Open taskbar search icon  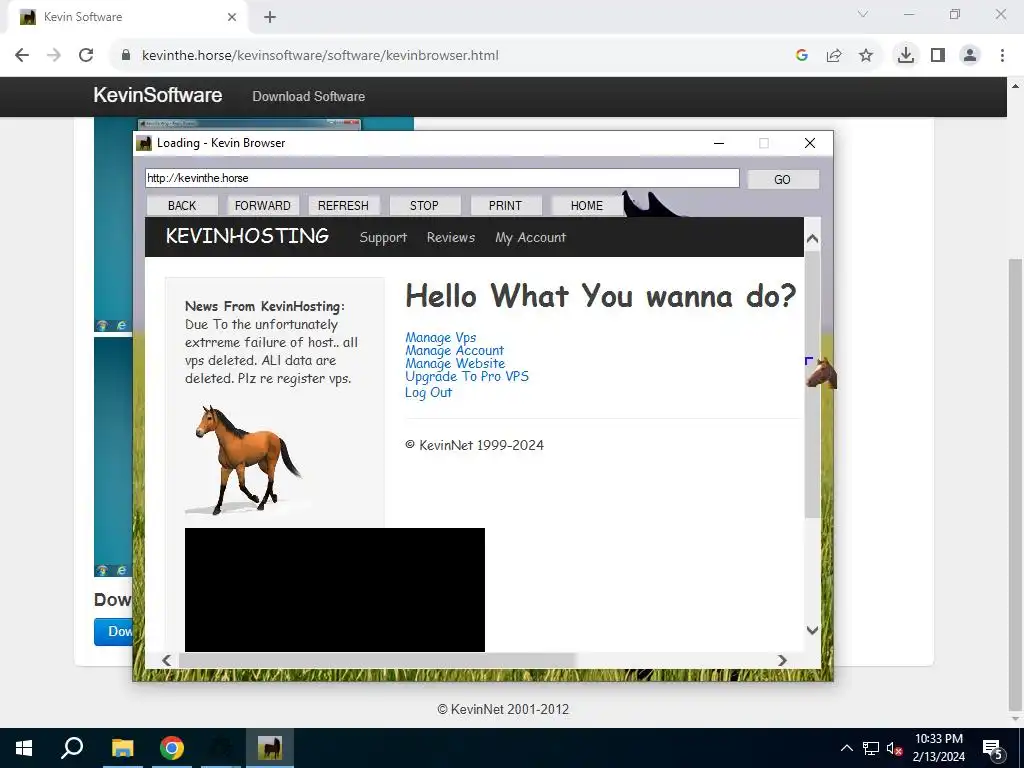(72, 748)
